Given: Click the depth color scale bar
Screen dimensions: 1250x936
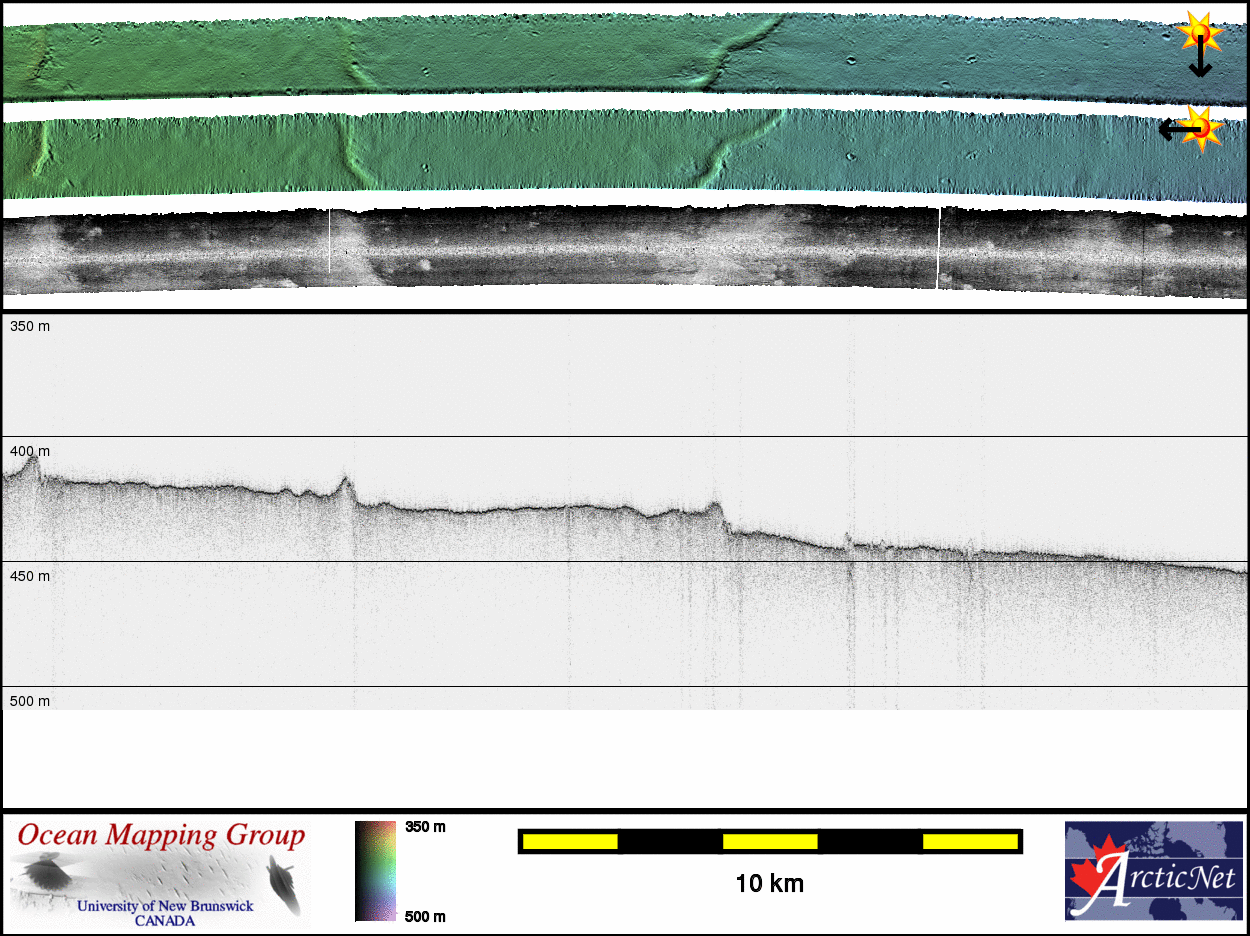Looking at the screenshot, I should 375,870.
